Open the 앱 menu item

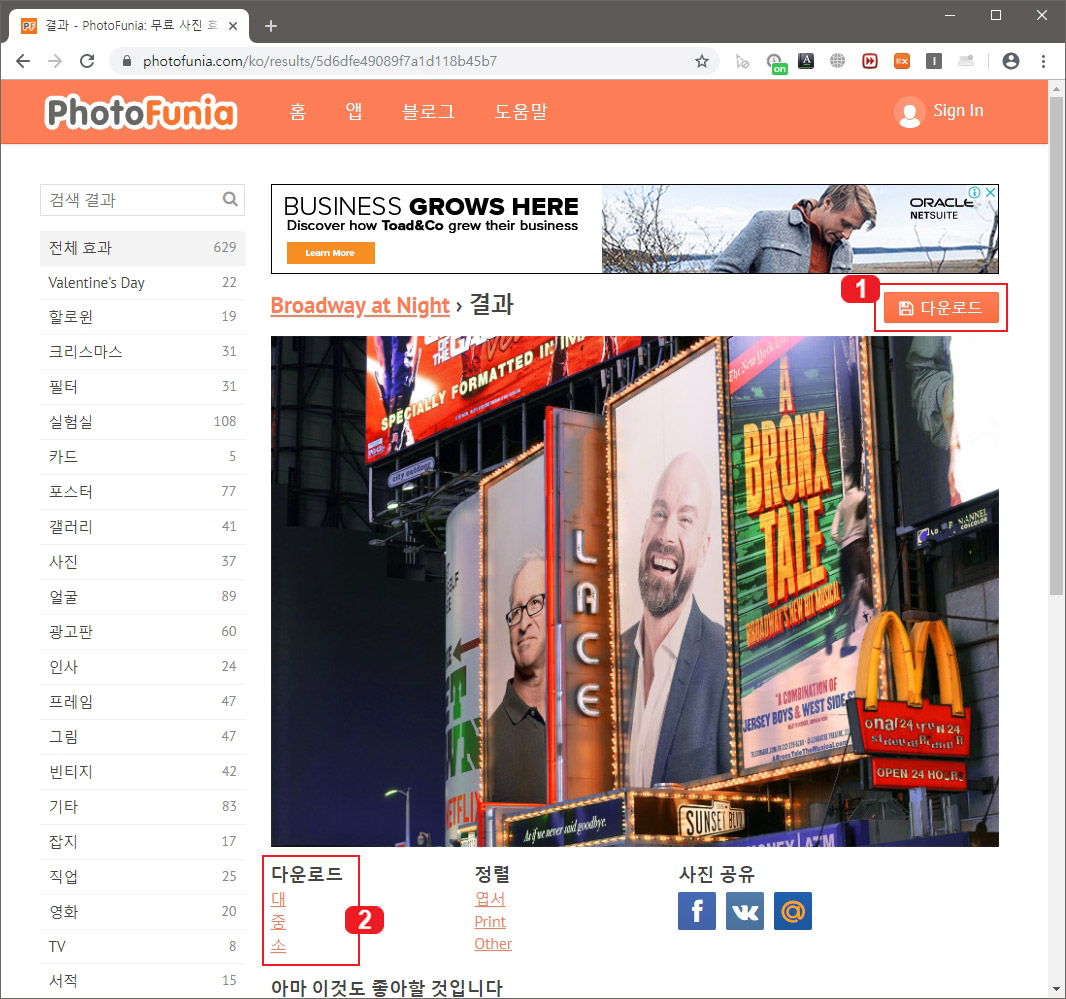tap(354, 112)
